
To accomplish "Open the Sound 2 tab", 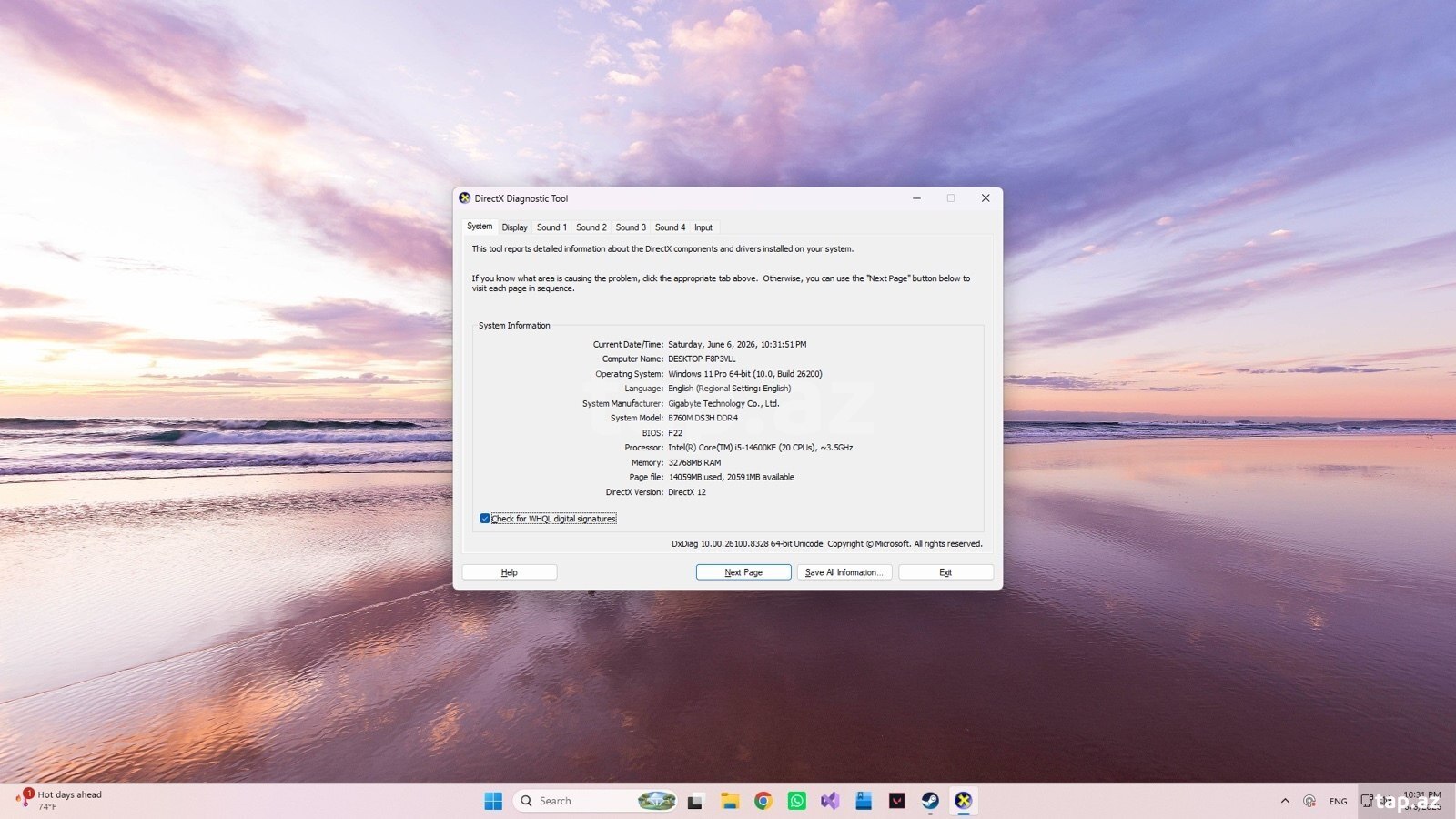I will (591, 227).
